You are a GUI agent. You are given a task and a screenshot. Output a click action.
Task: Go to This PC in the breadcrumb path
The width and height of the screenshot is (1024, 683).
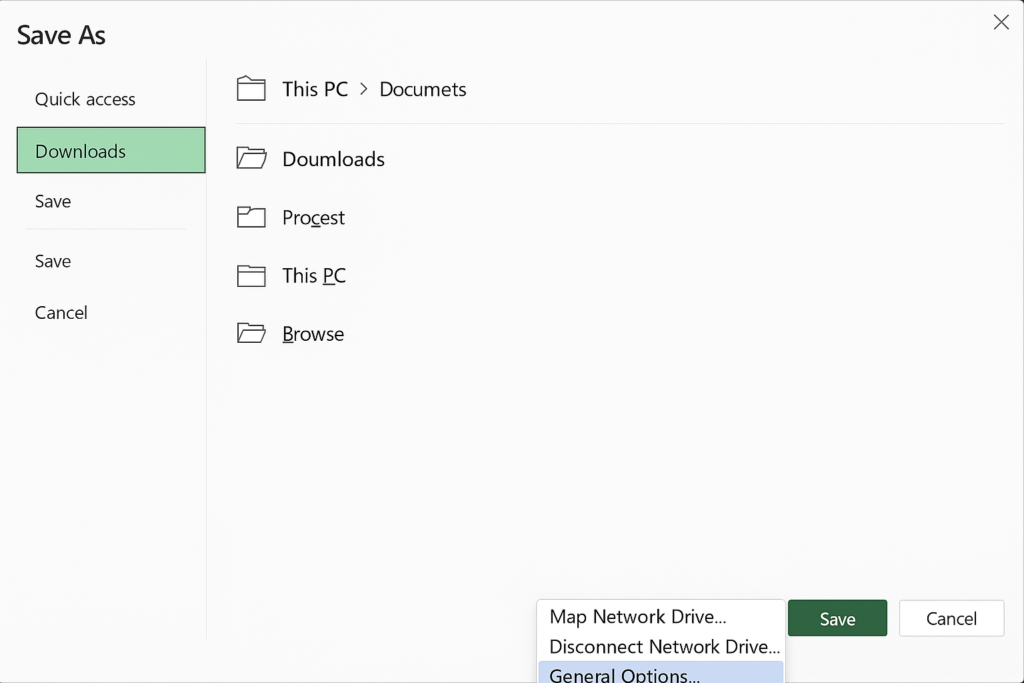315,89
